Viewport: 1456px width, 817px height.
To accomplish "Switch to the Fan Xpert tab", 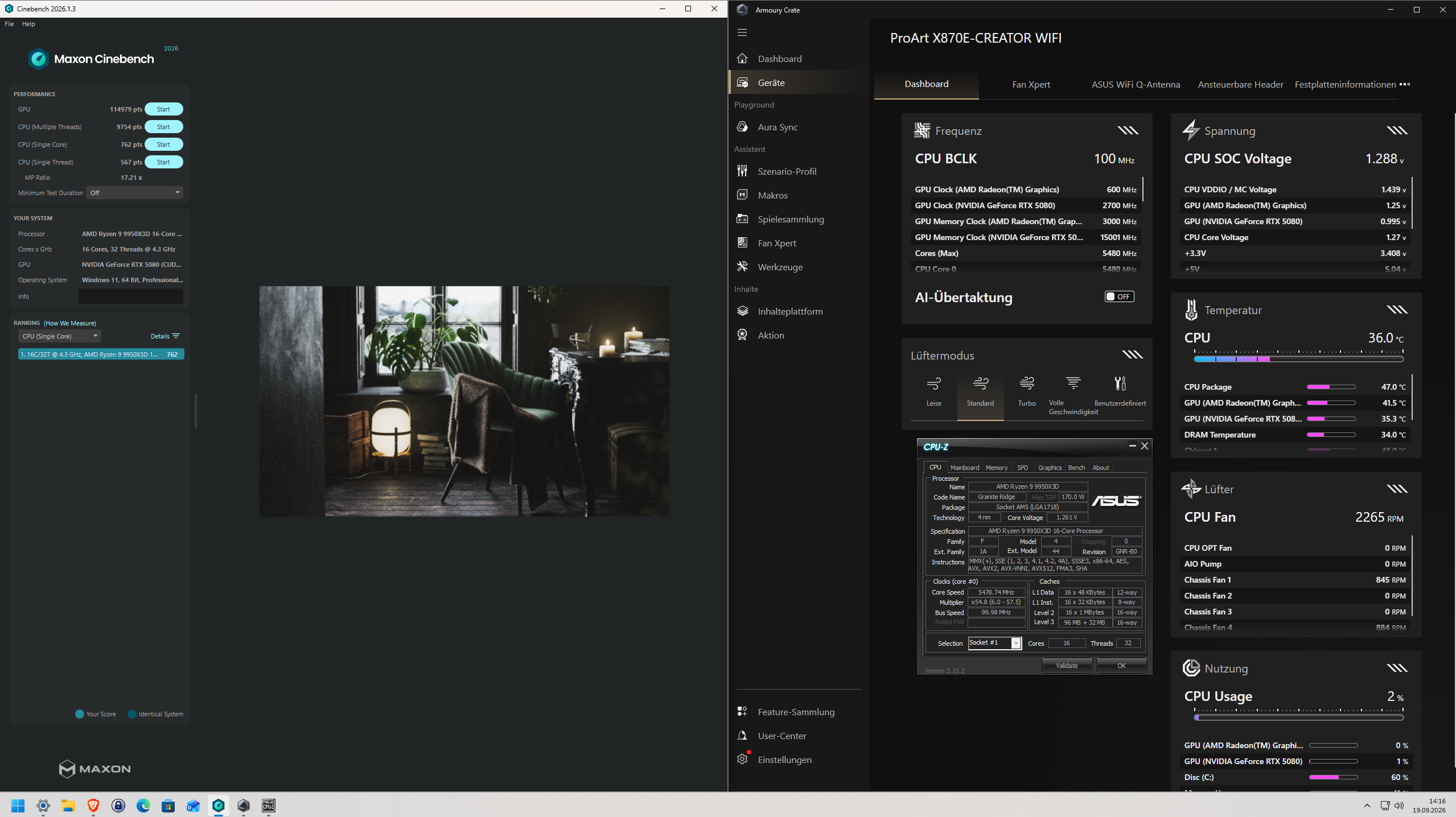I will coord(1031,84).
